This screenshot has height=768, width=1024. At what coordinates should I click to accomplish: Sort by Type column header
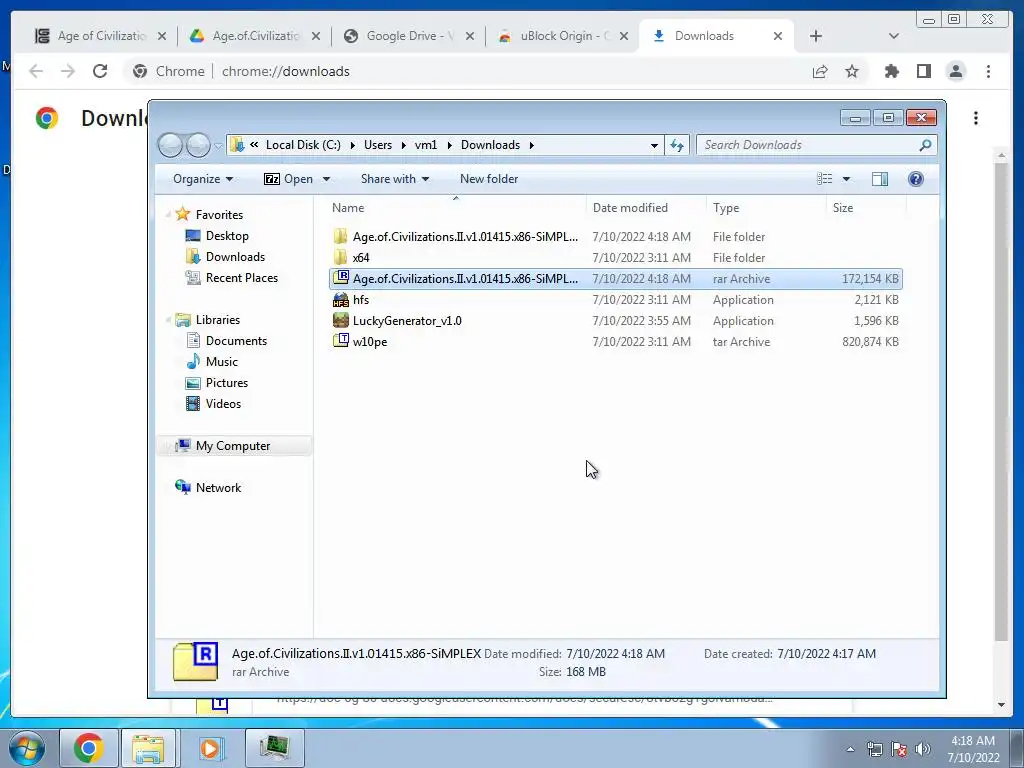[x=766, y=208]
